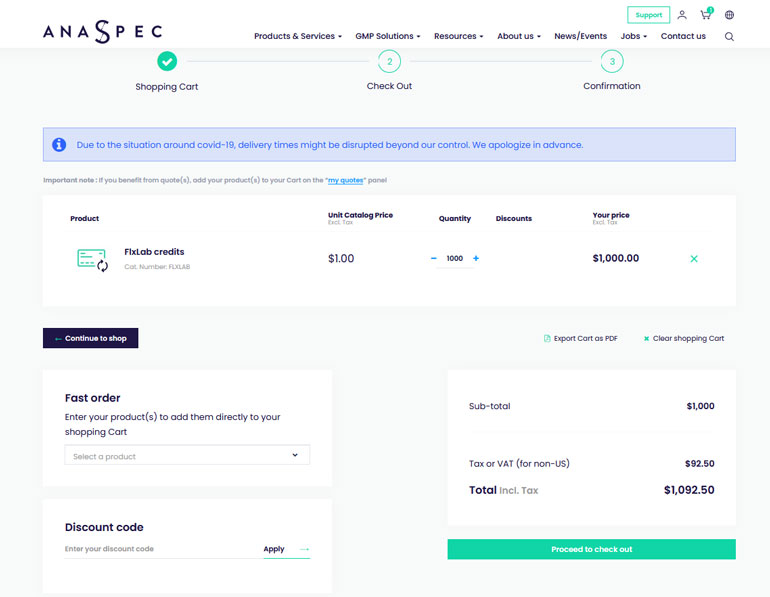Click Clear shopping Cart link

pyautogui.click(x=684, y=338)
